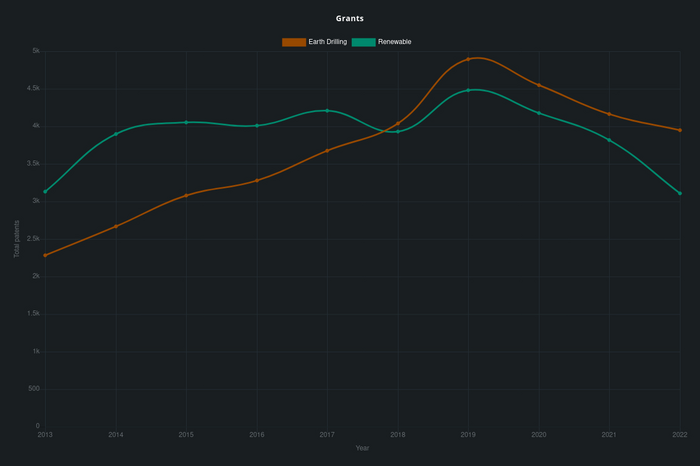Toggle the Earth Drilling orange legend swatch
700x466 pixels.
(294, 42)
